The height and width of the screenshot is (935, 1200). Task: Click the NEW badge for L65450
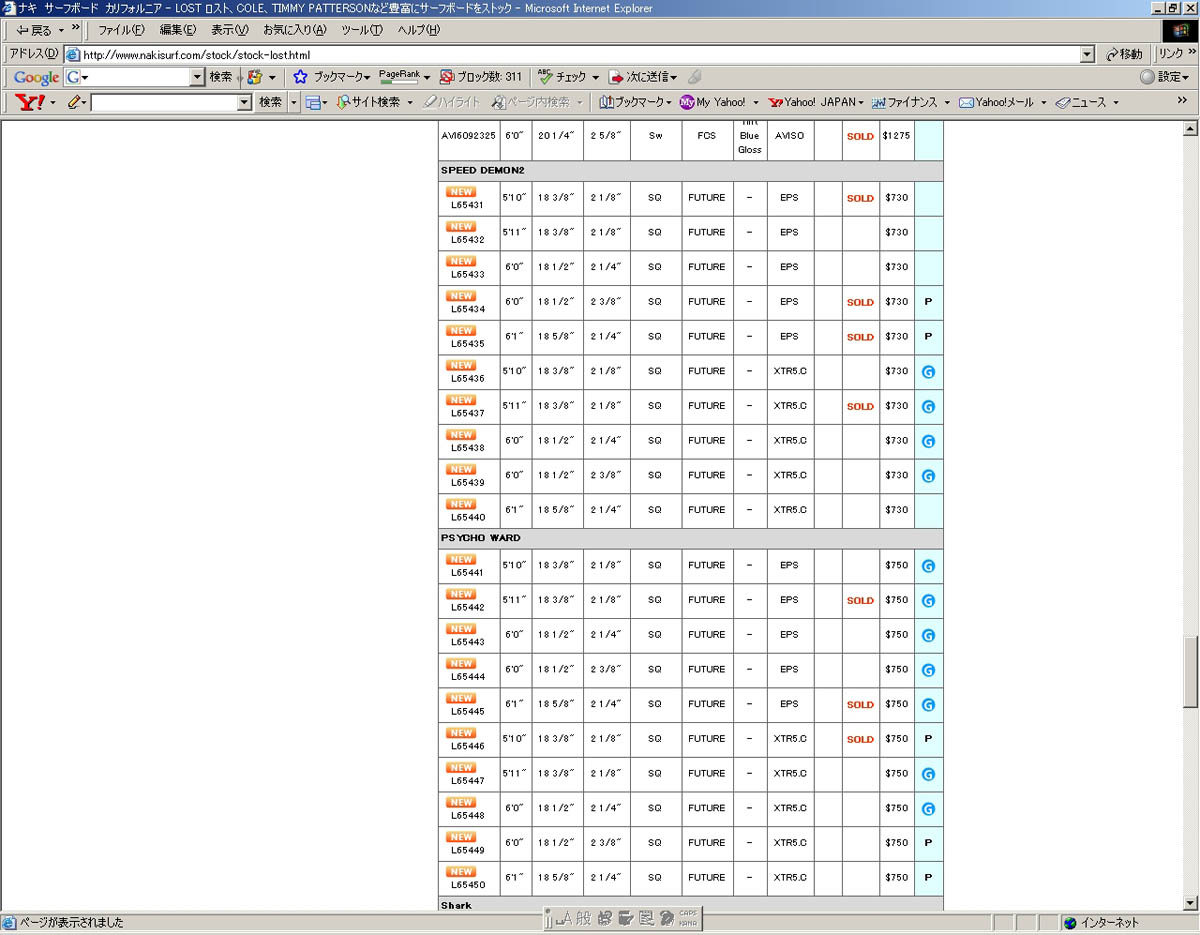[461, 871]
